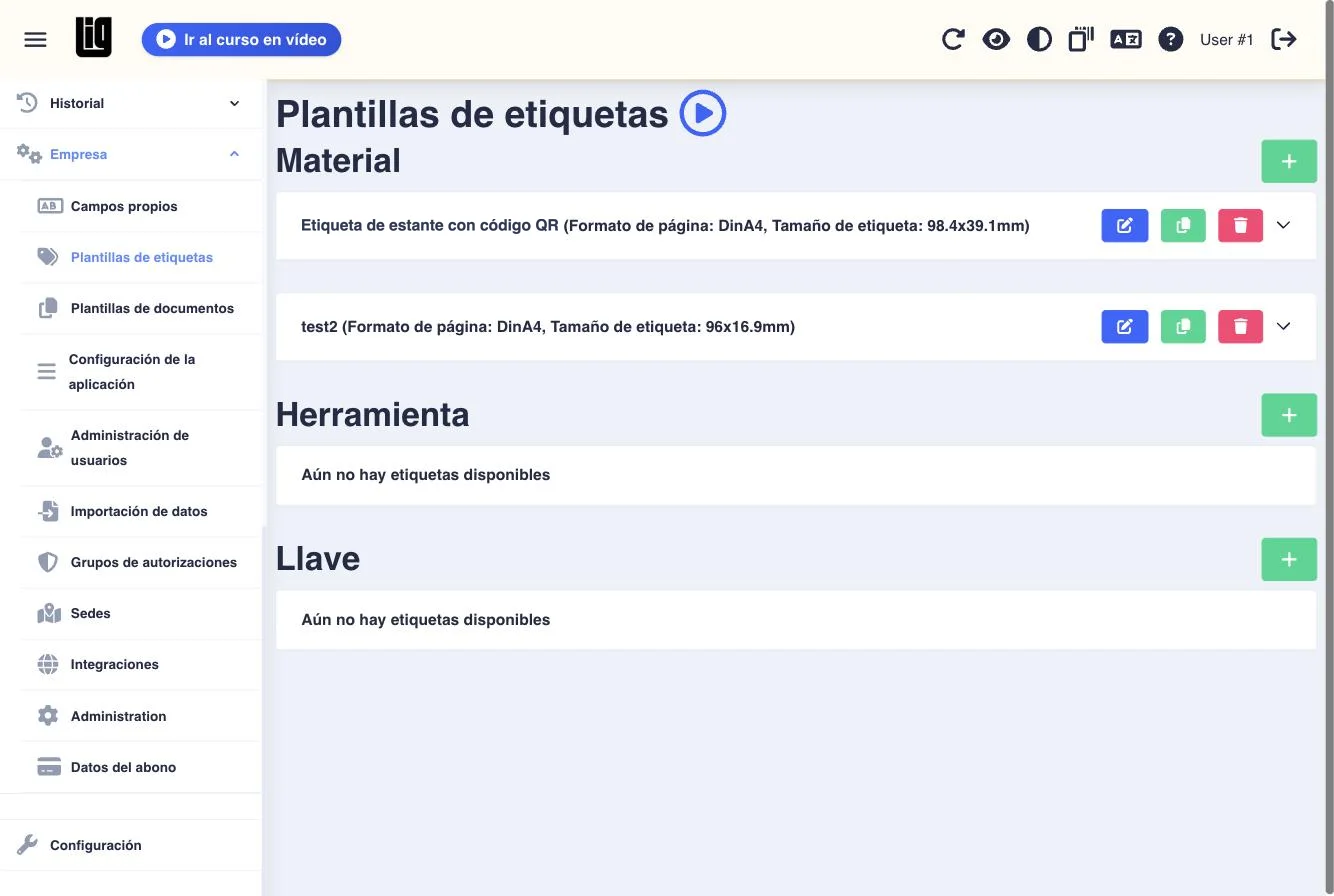The width and height of the screenshot is (1334, 896).
Task: Delete the test2 label template
Action: (1241, 326)
